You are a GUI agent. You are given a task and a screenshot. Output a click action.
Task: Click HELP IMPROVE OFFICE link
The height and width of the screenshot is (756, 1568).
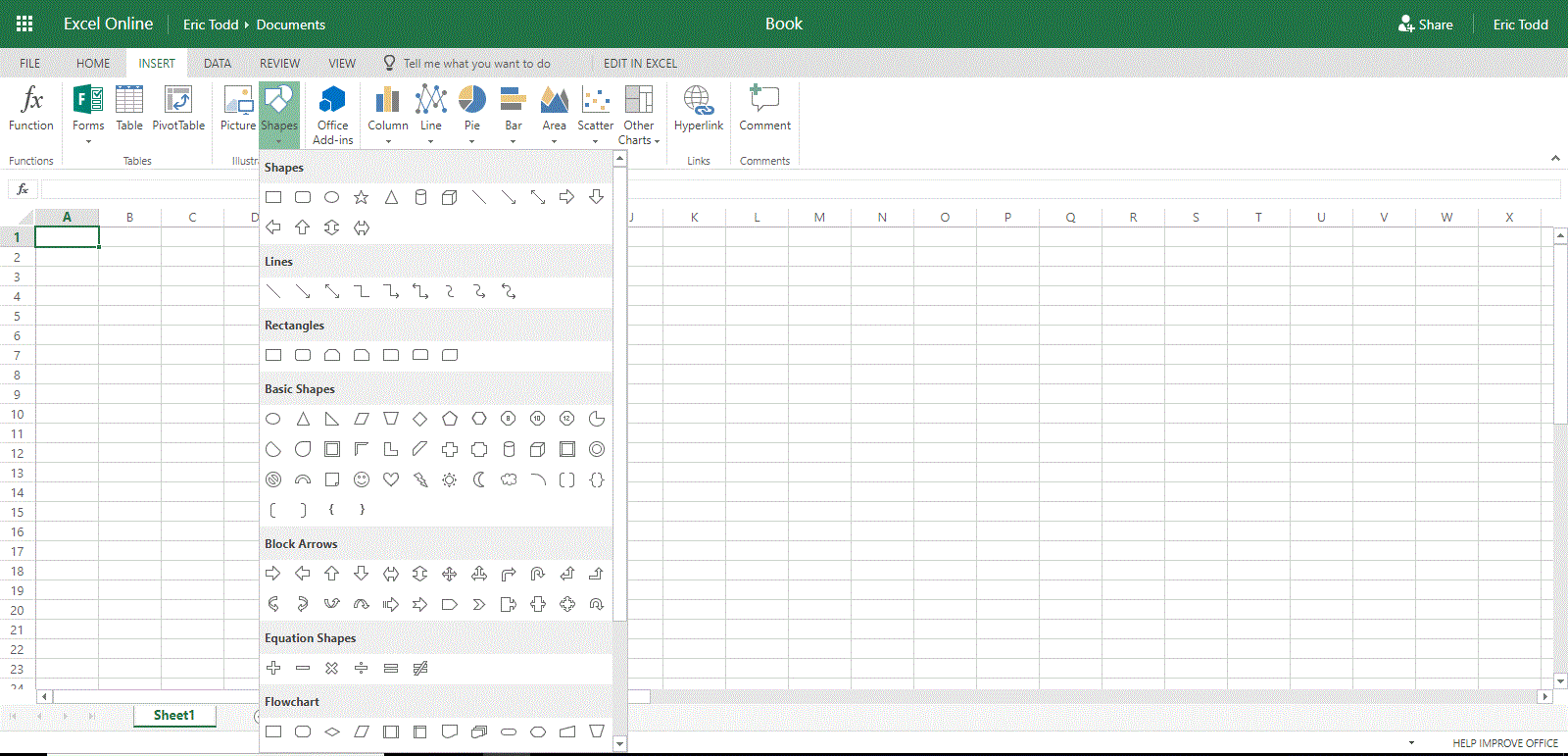tap(1505, 743)
